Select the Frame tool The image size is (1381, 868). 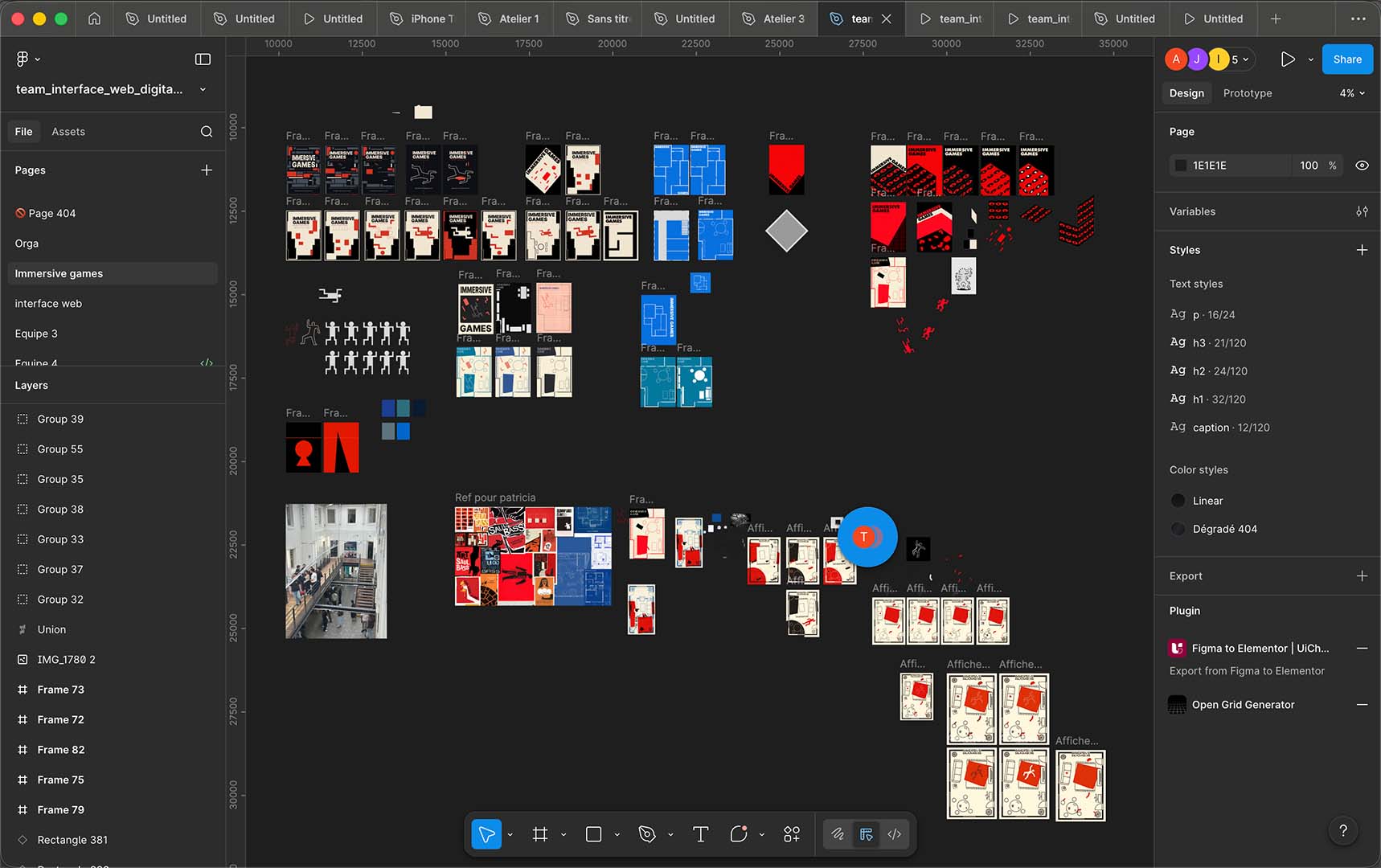(540, 834)
